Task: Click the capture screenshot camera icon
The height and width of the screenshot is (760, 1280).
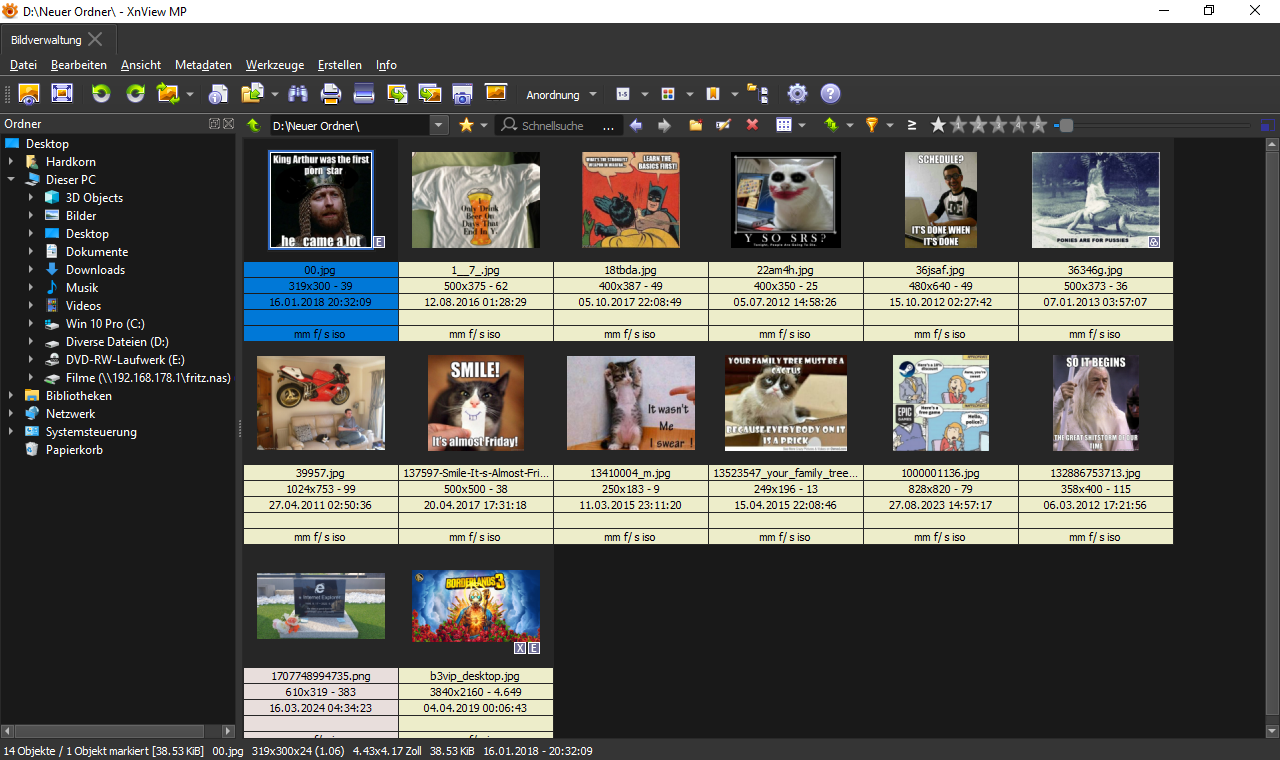Action: tap(462, 94)
